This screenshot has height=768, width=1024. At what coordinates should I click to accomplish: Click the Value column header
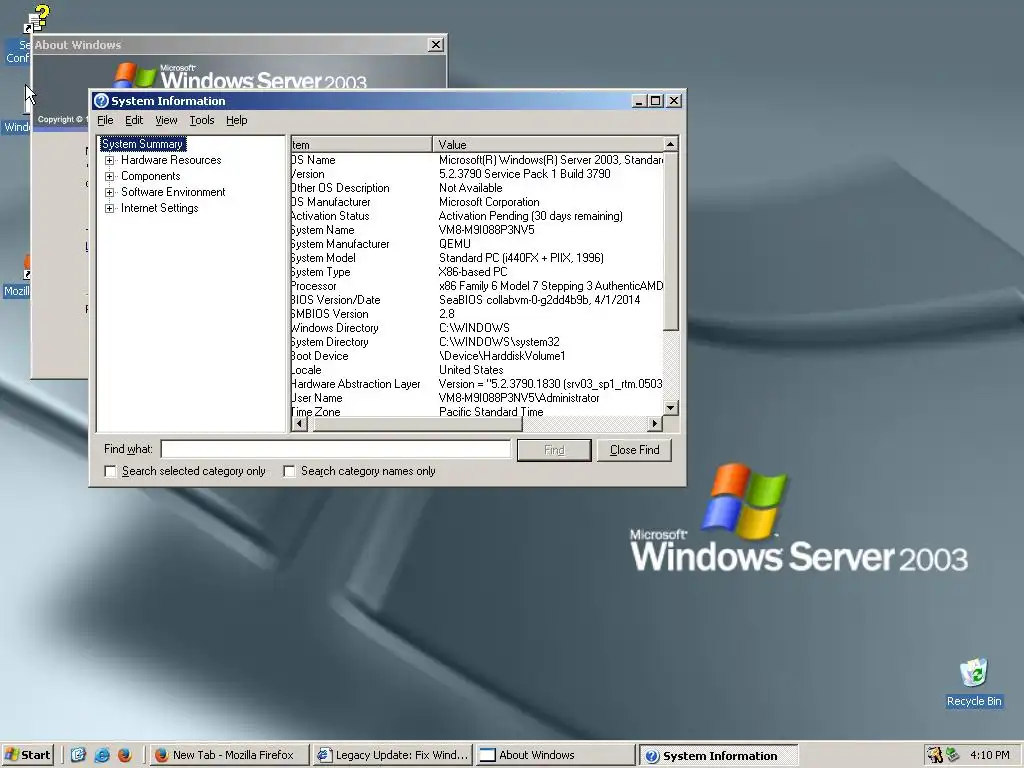pyautogui.click(x=547, y=144)
